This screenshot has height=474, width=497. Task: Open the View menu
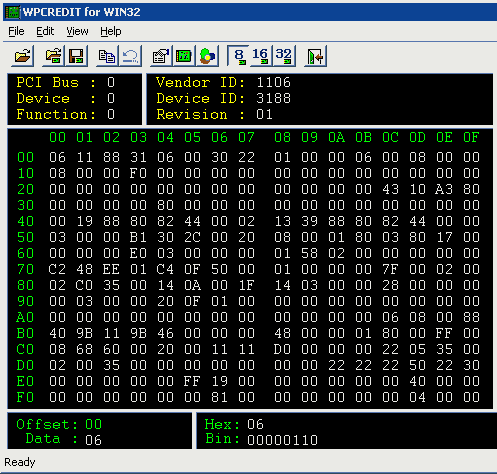pos(77,31)
